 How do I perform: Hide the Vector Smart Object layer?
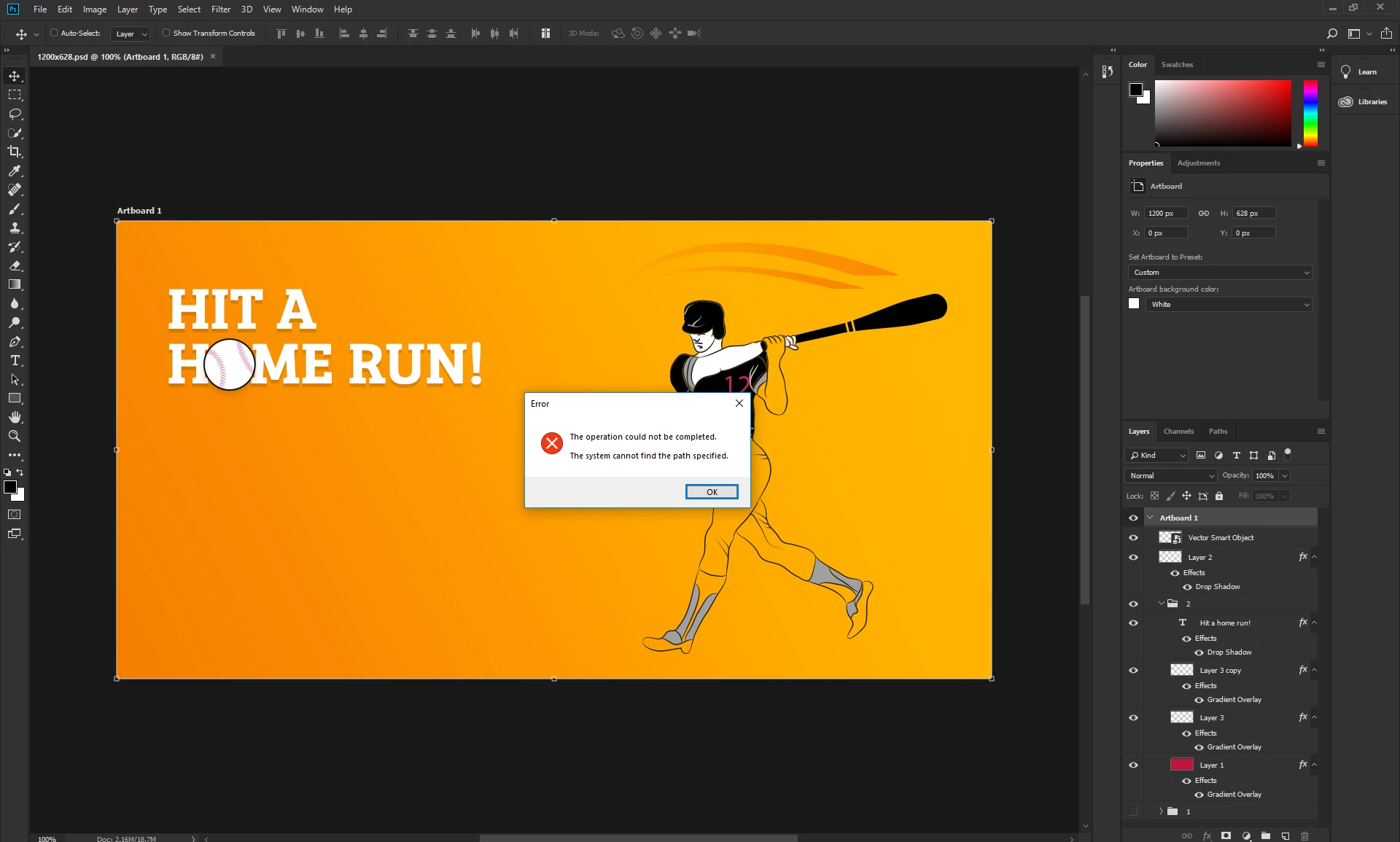point(1133,537)
